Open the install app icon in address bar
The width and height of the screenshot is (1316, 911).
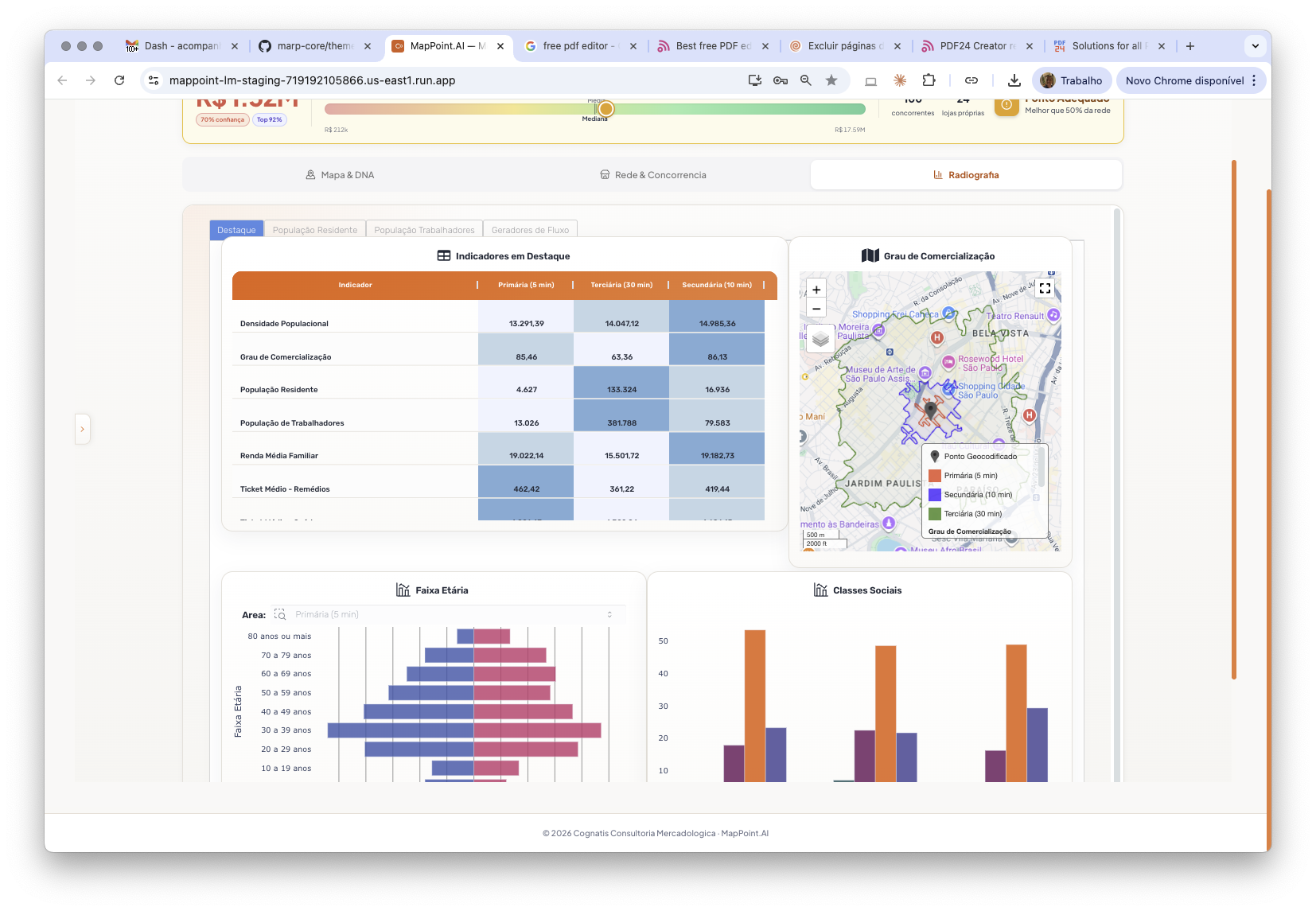(x=755, y=80)
